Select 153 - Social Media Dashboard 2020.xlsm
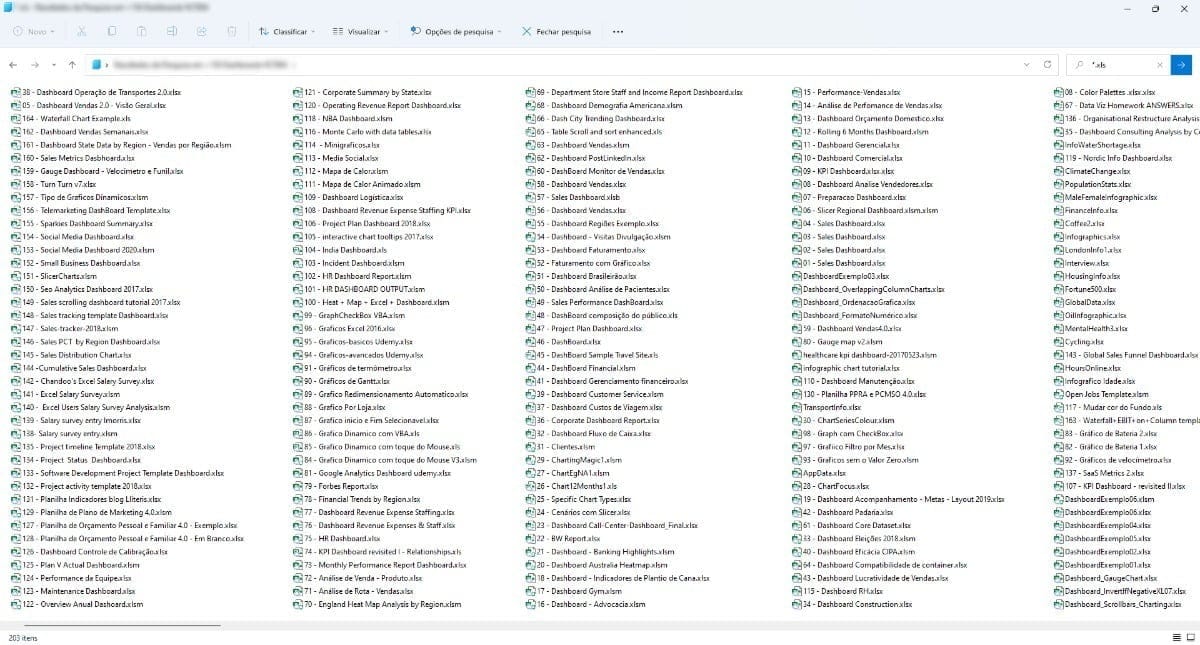The image size is (1200, 645). (x=82, y=250)
